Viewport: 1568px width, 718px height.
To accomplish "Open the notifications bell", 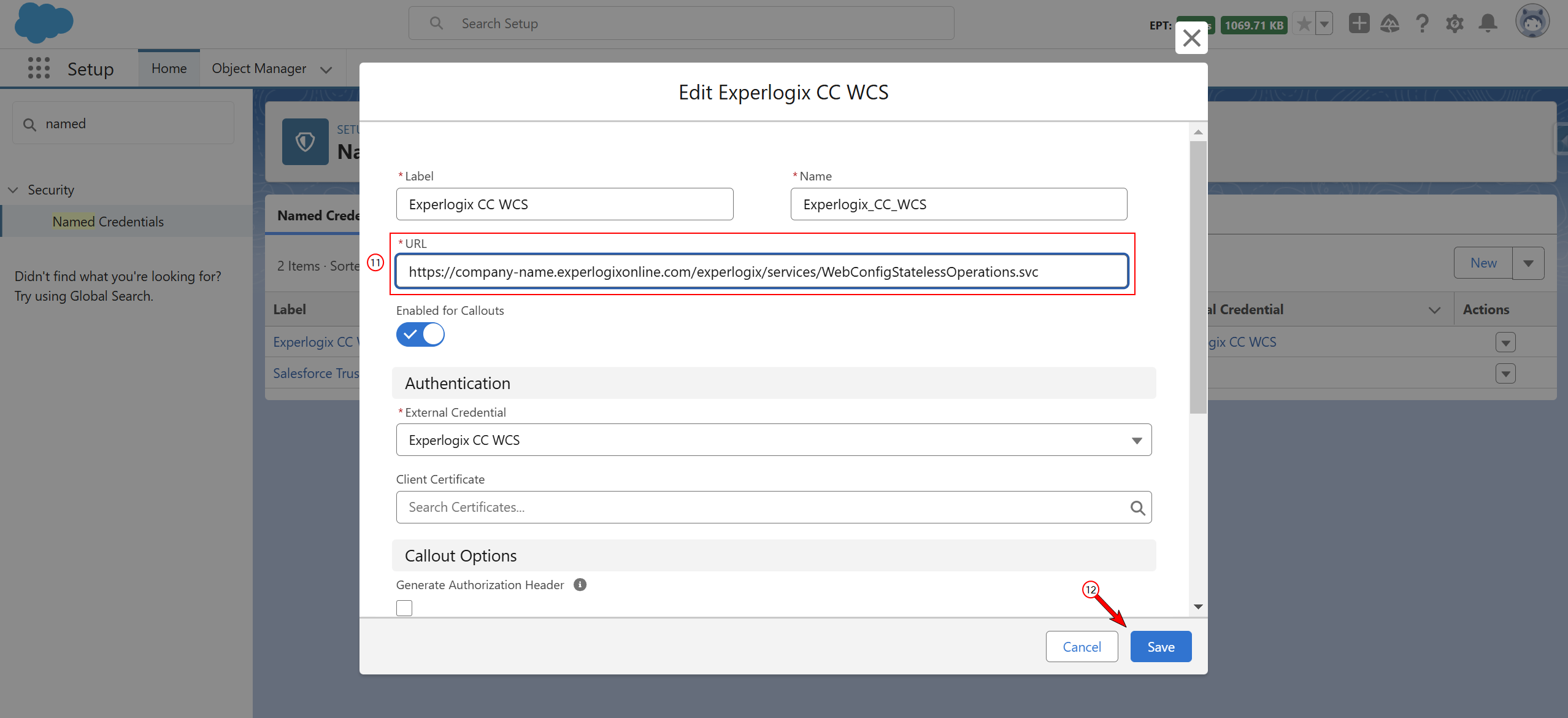I will click(x=1488, y=24).
